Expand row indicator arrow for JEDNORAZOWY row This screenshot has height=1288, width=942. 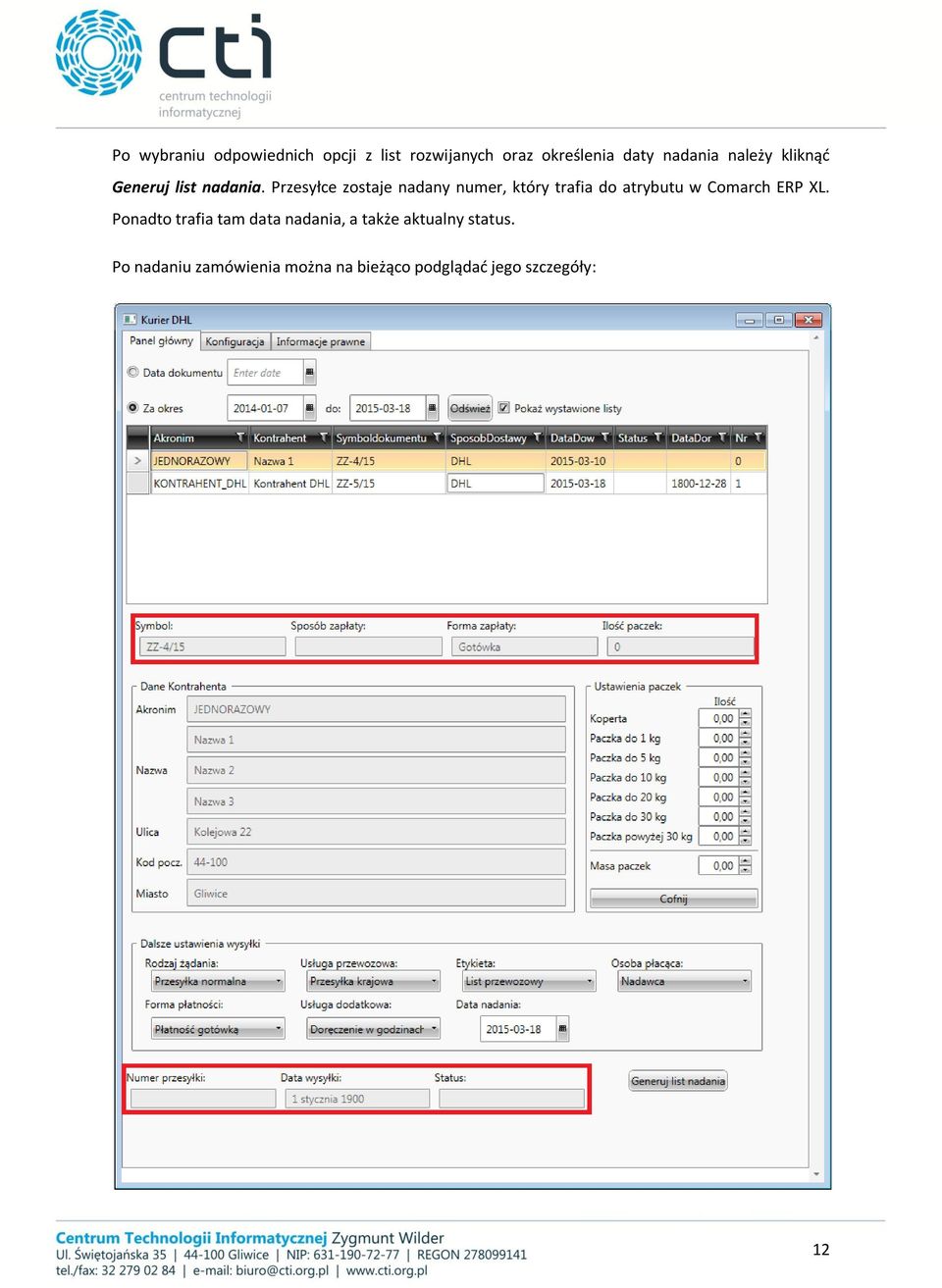click(137, 461)
